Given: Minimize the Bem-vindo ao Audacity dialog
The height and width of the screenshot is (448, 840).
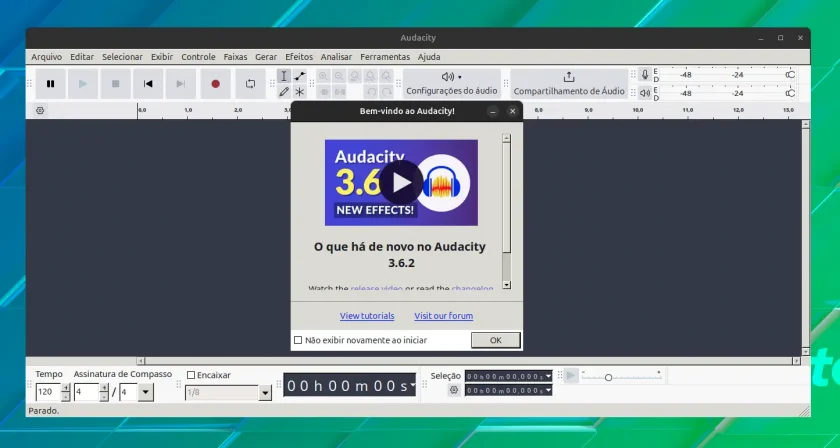Looking at the screenshot, I should (493, 111).
